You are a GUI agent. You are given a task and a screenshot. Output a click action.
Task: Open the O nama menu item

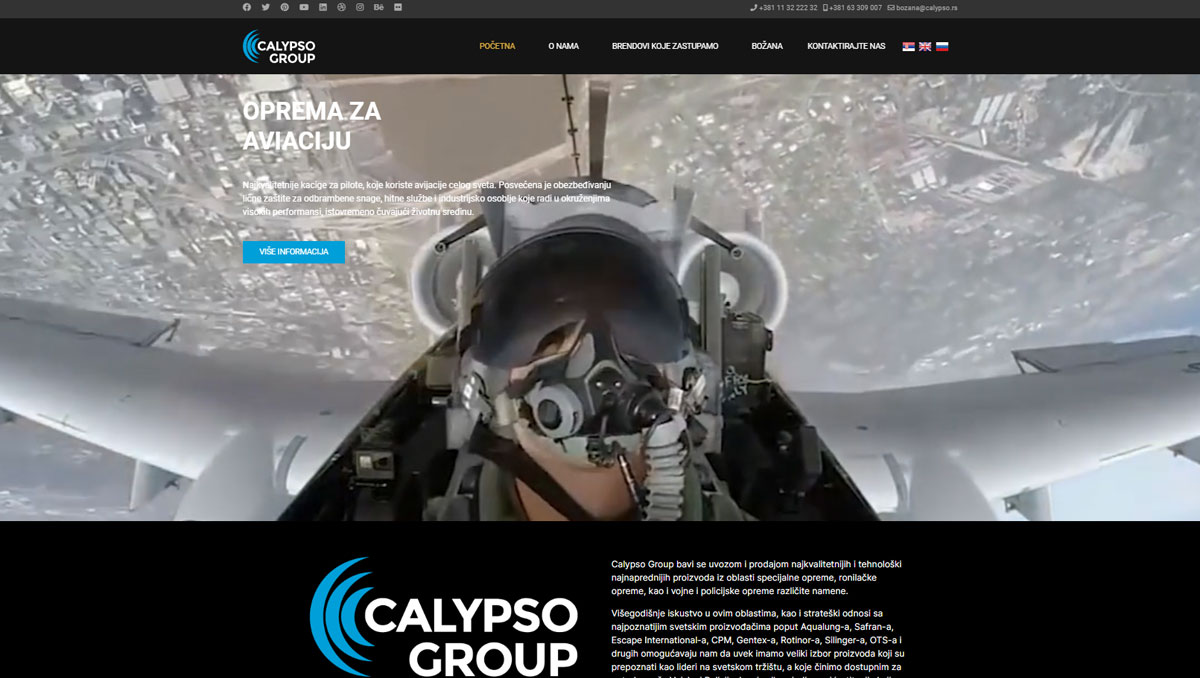click(x=563, y=46)
